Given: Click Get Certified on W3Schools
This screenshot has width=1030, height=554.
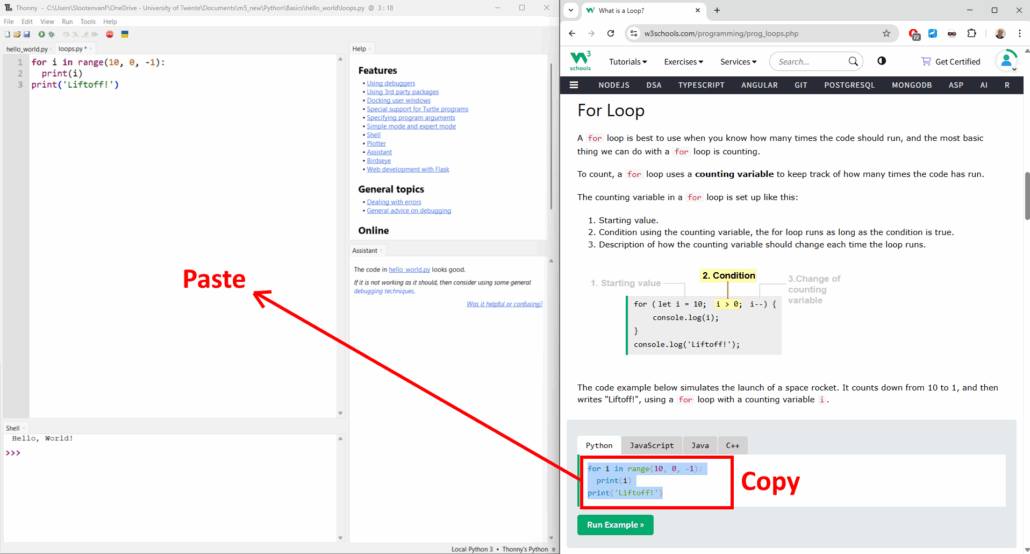Looking at the screenshot, I should pos(951,62).
